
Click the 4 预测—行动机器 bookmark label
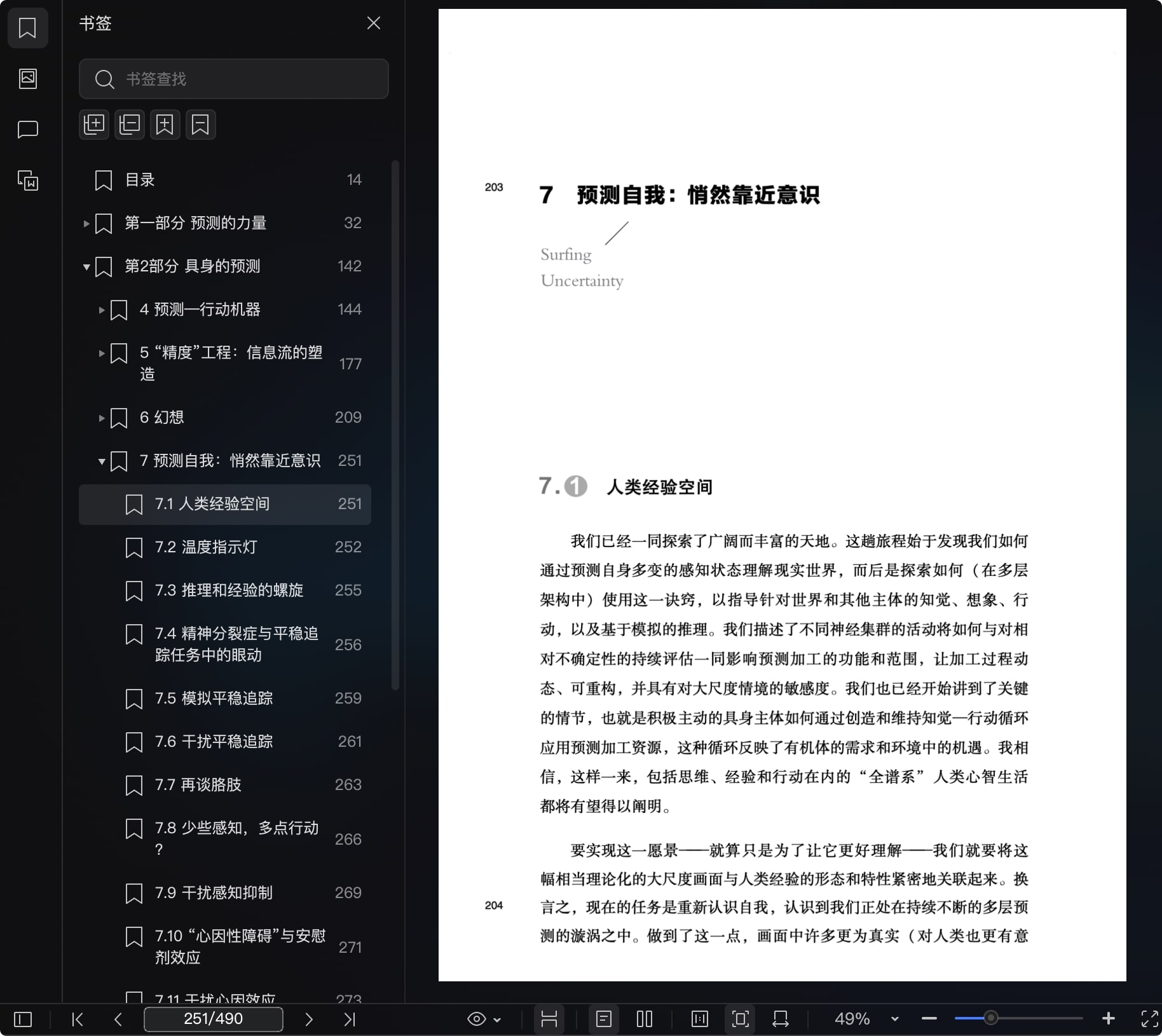pyautogui.click(x=200, y=310)
